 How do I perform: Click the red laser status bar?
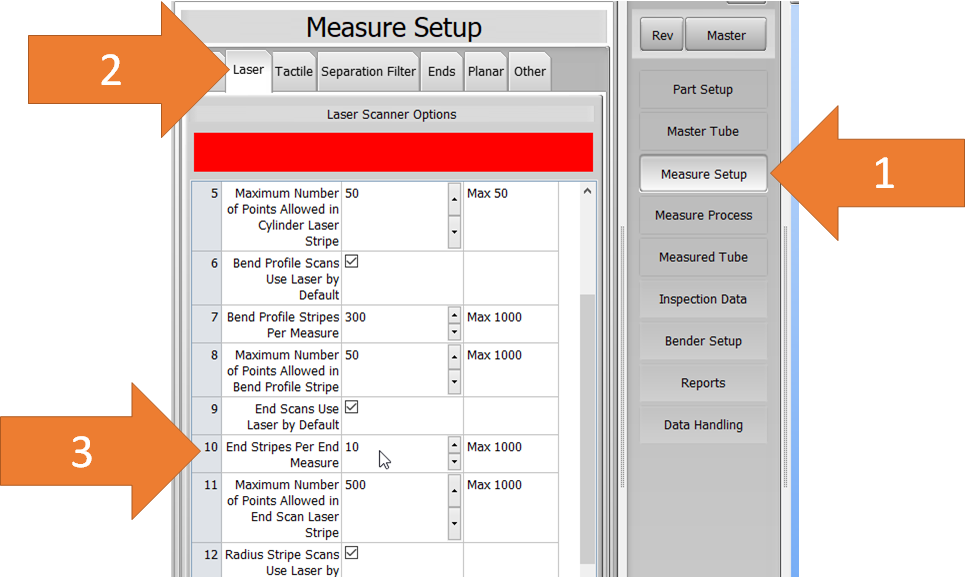[x=393, y=152]
